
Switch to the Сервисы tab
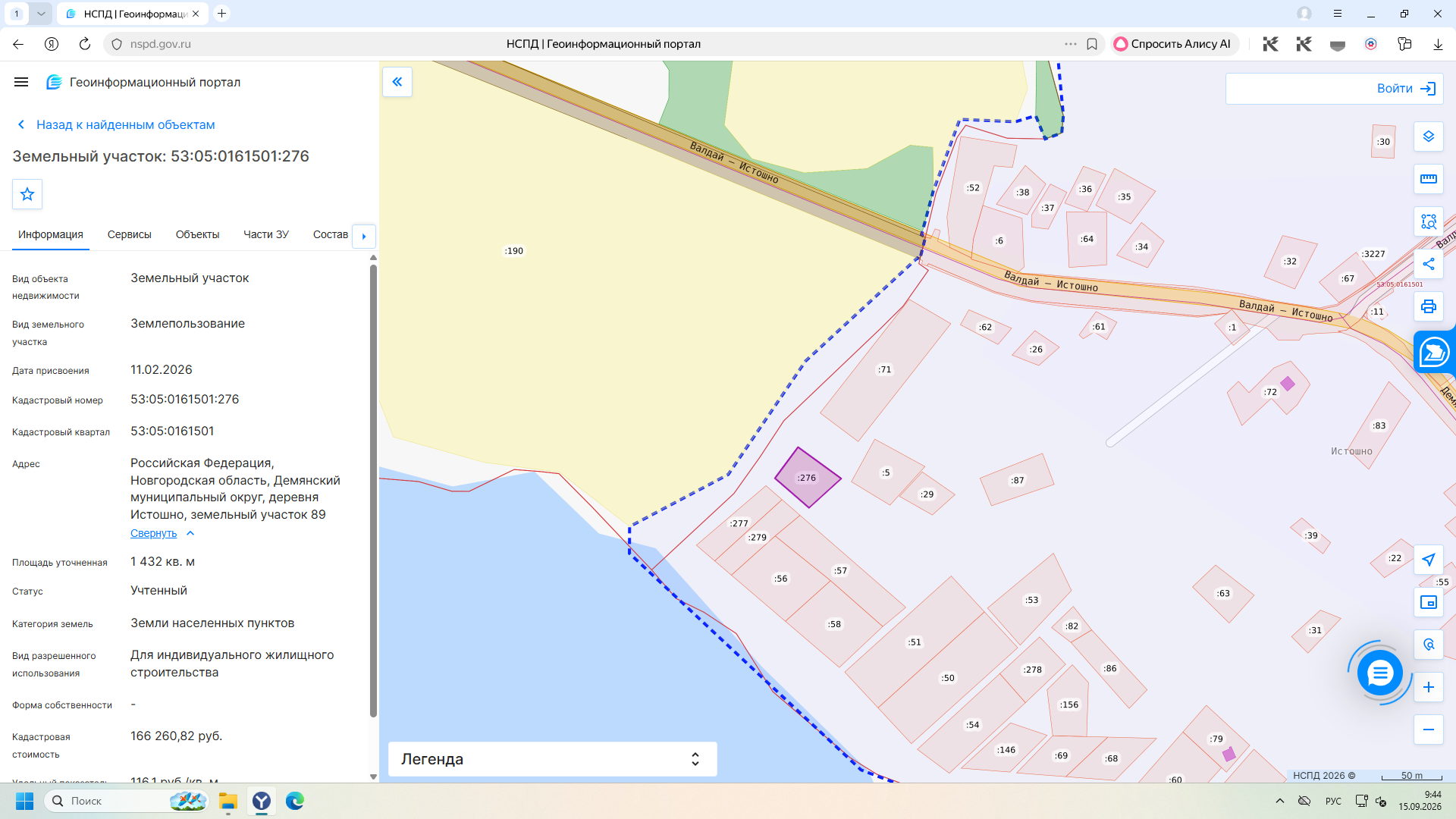pos(130,234)
